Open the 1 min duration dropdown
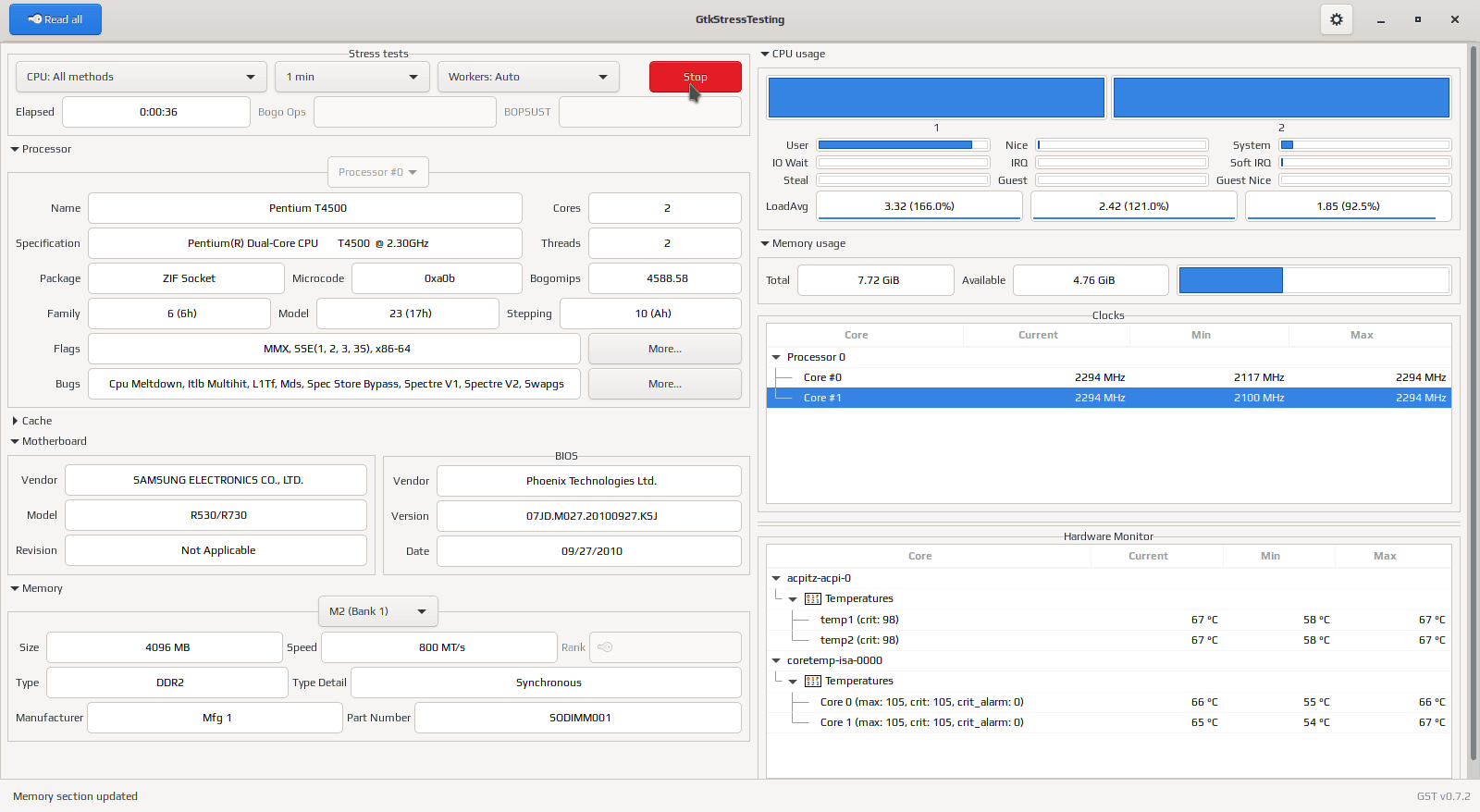This screenshot has width=1480, height=812. [x=352, y=77]
